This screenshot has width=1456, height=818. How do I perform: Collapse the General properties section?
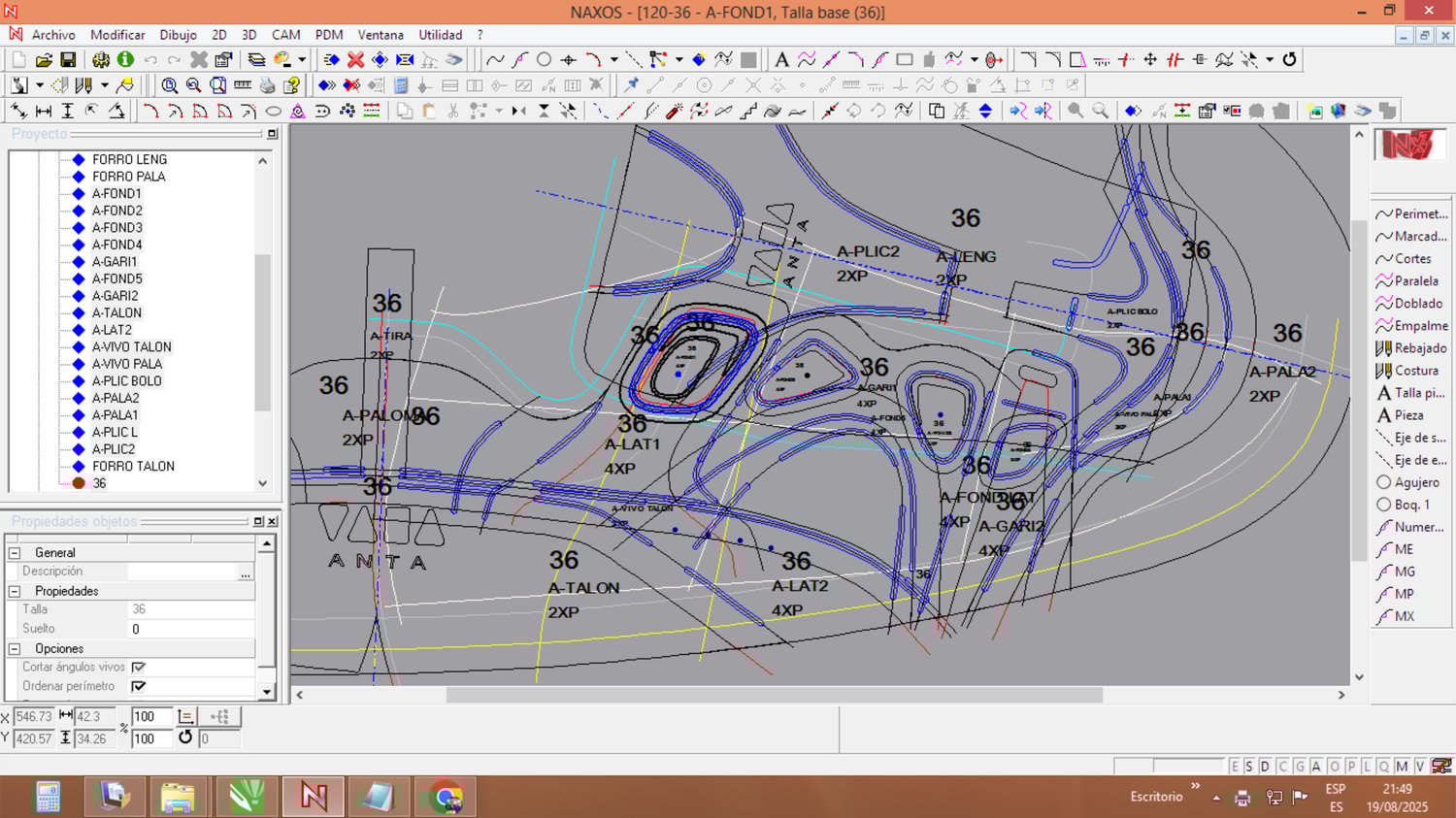click(15, 552)
